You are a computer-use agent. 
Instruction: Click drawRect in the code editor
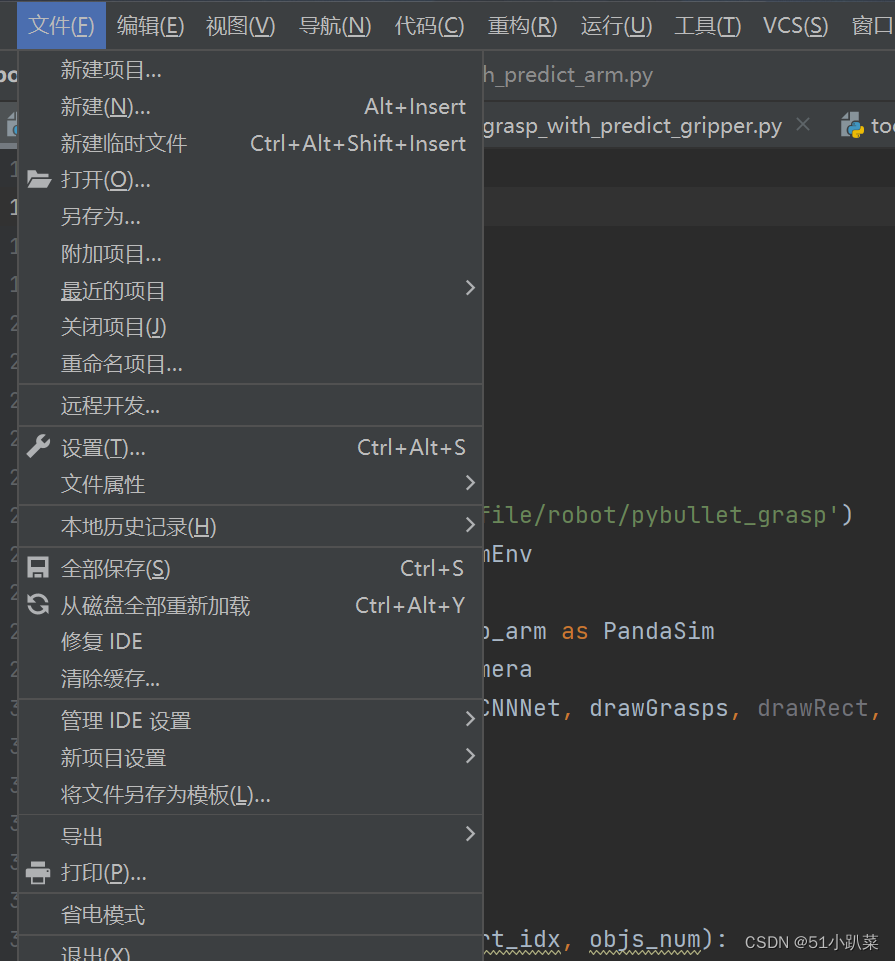813,708
